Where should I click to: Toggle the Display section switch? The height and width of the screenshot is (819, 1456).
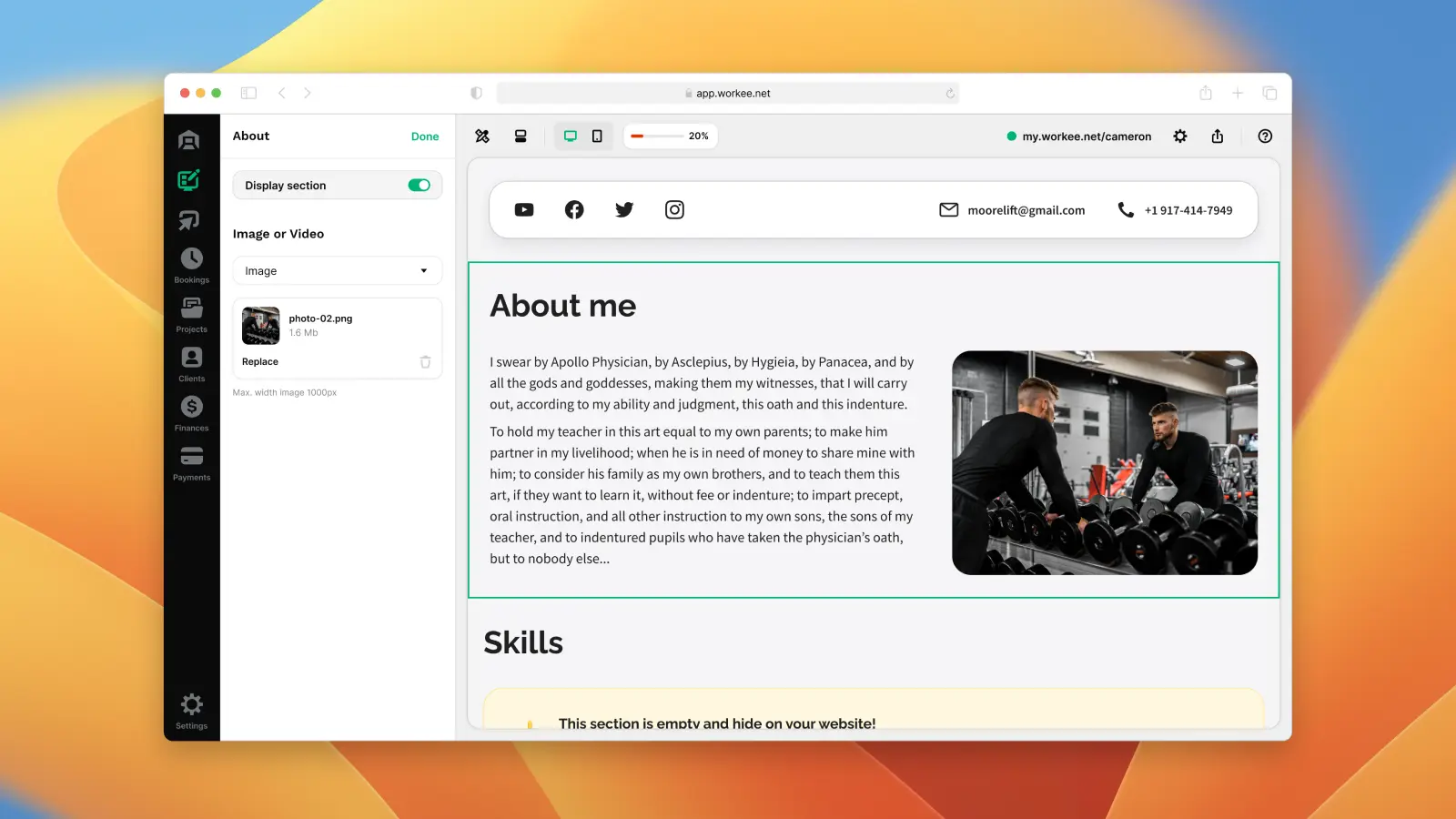pos(419,186)
